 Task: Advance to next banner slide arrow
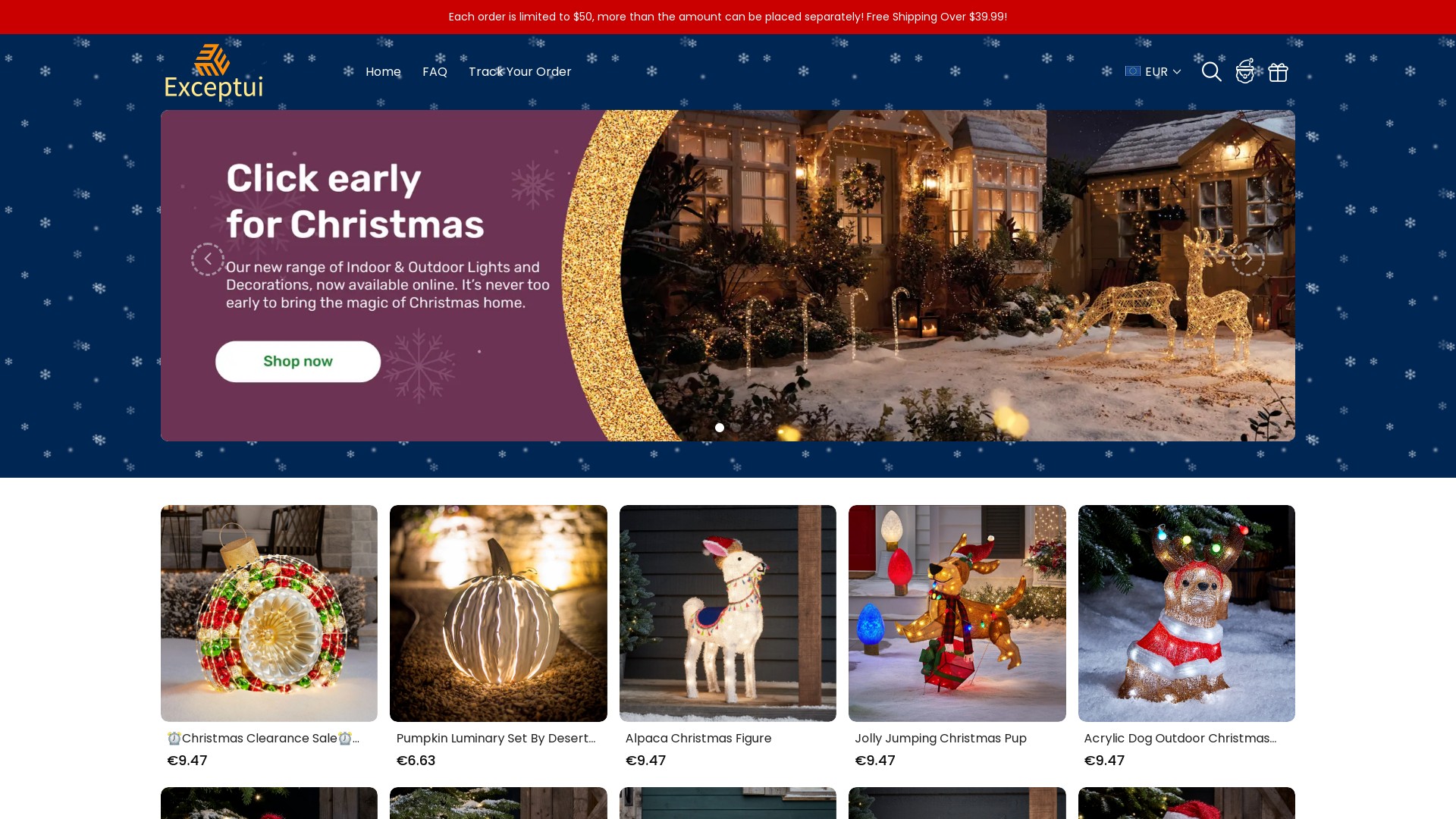(1247, 259)
